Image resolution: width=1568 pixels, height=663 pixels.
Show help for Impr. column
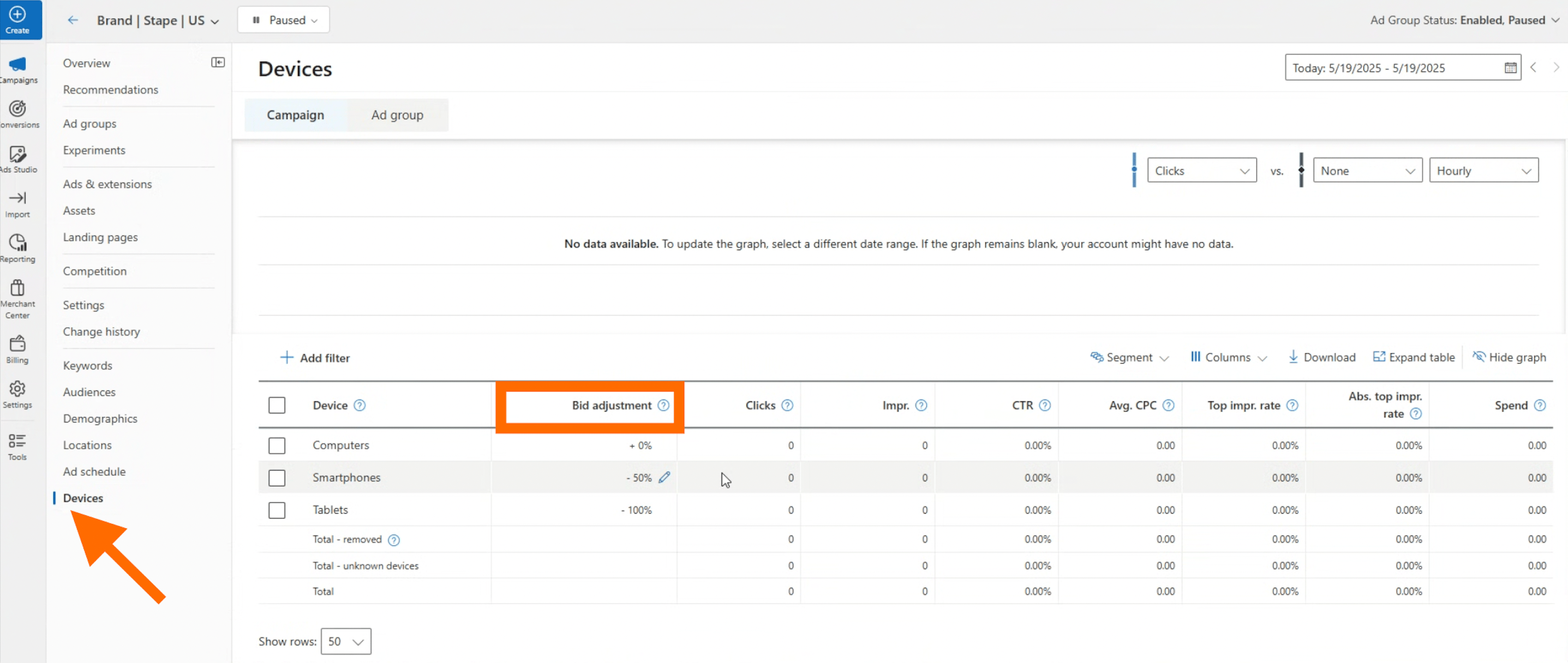click(921, 405)
